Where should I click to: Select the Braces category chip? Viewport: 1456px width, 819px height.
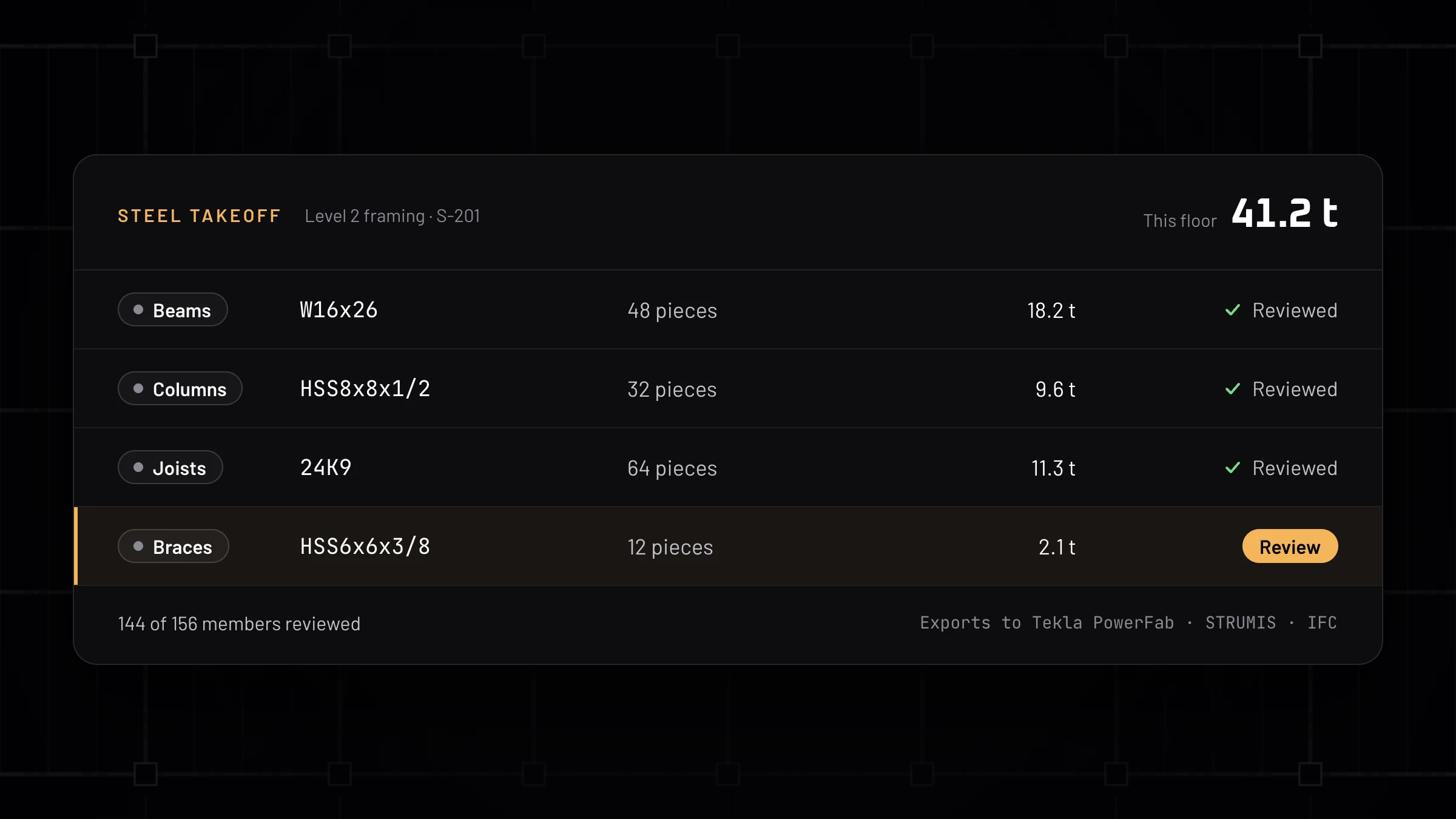point(174,547)
